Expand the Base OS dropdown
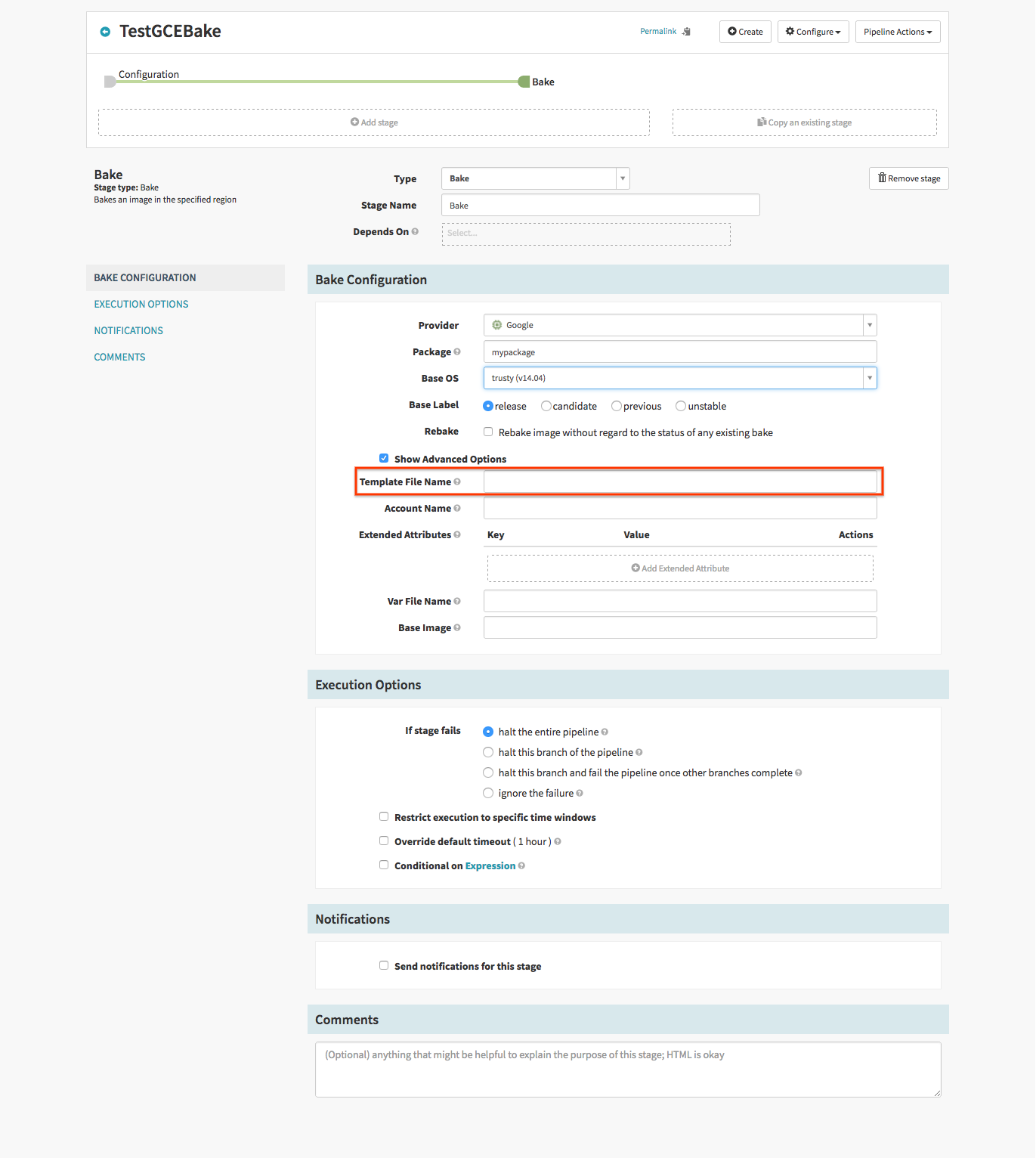This screenshot has height=1161, width=1036. point(679,378)
